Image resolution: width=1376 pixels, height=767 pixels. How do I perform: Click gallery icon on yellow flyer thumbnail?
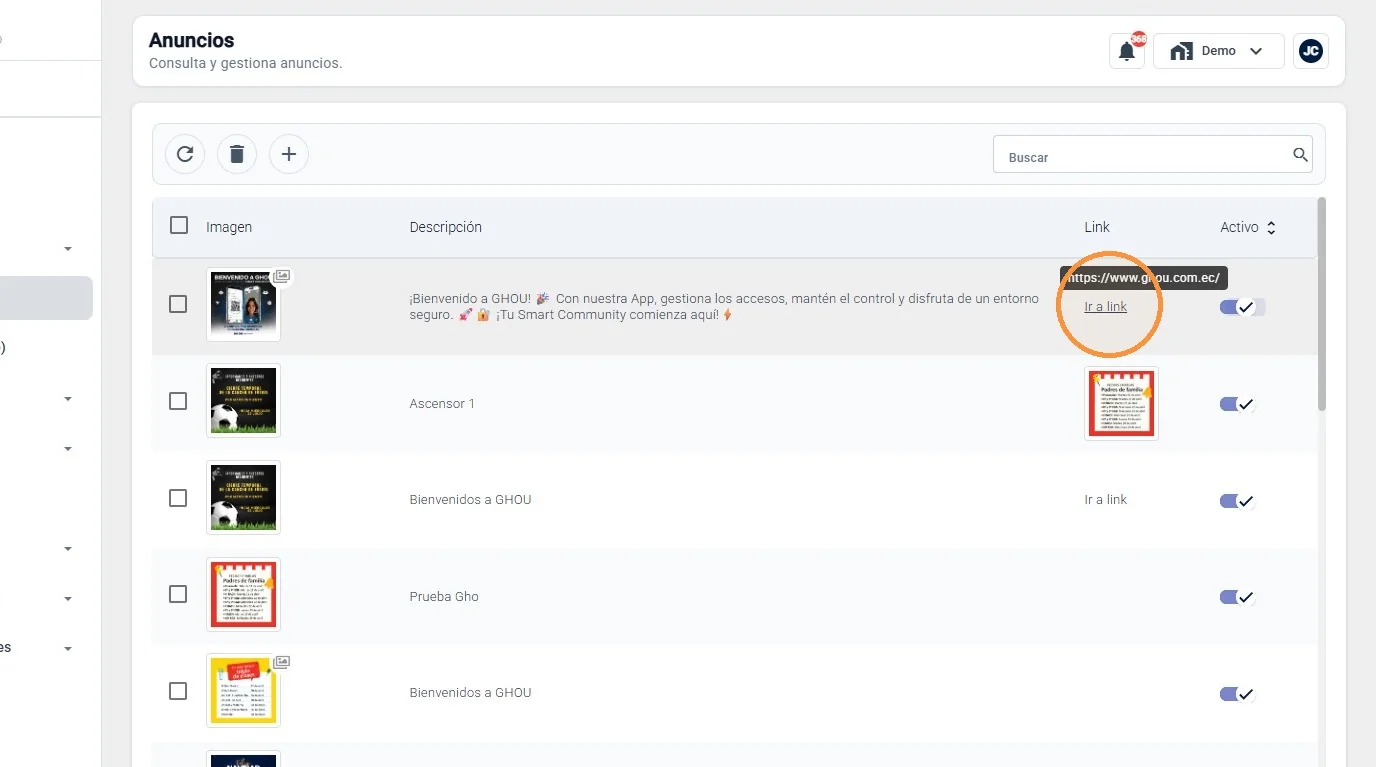(282, 662)
